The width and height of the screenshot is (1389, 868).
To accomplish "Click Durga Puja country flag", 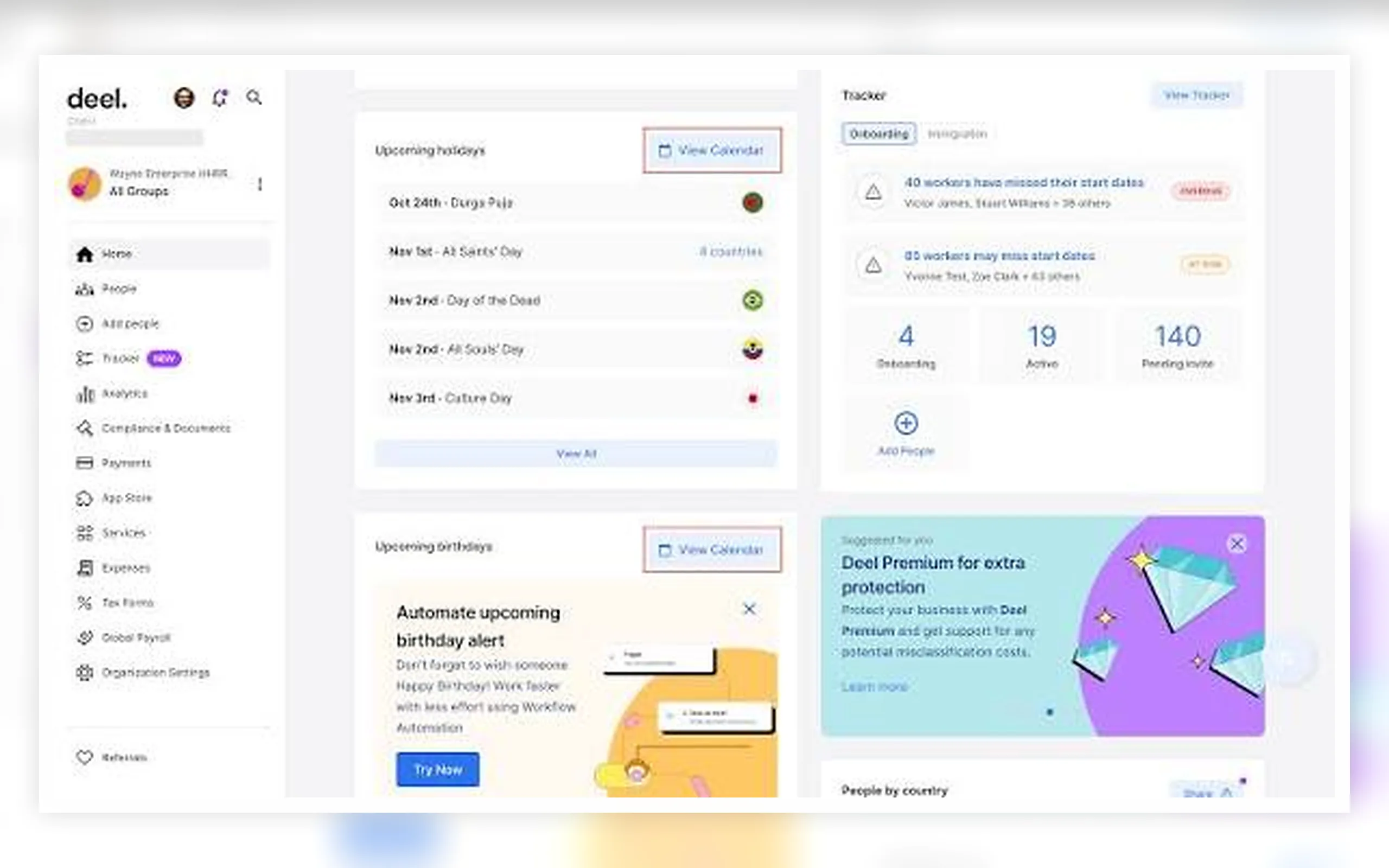I will tap(753, 203).
